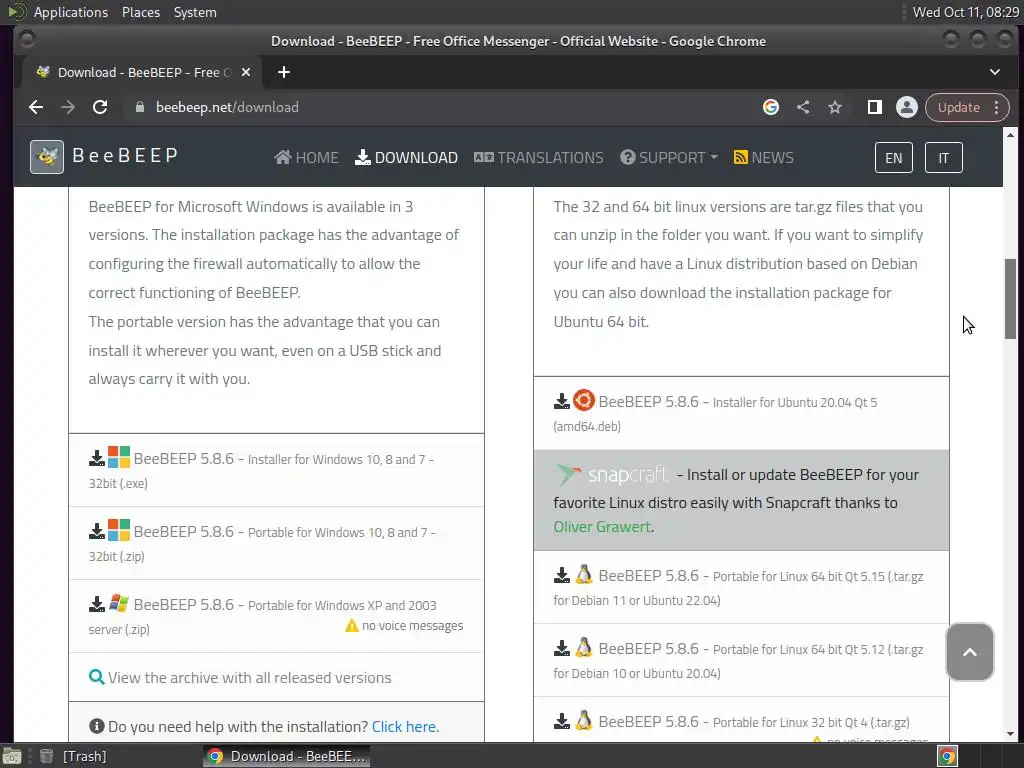Screen dimensions: 1024x768
Task: Open the Google icon in address bar
Action: [x=771, y=107]
